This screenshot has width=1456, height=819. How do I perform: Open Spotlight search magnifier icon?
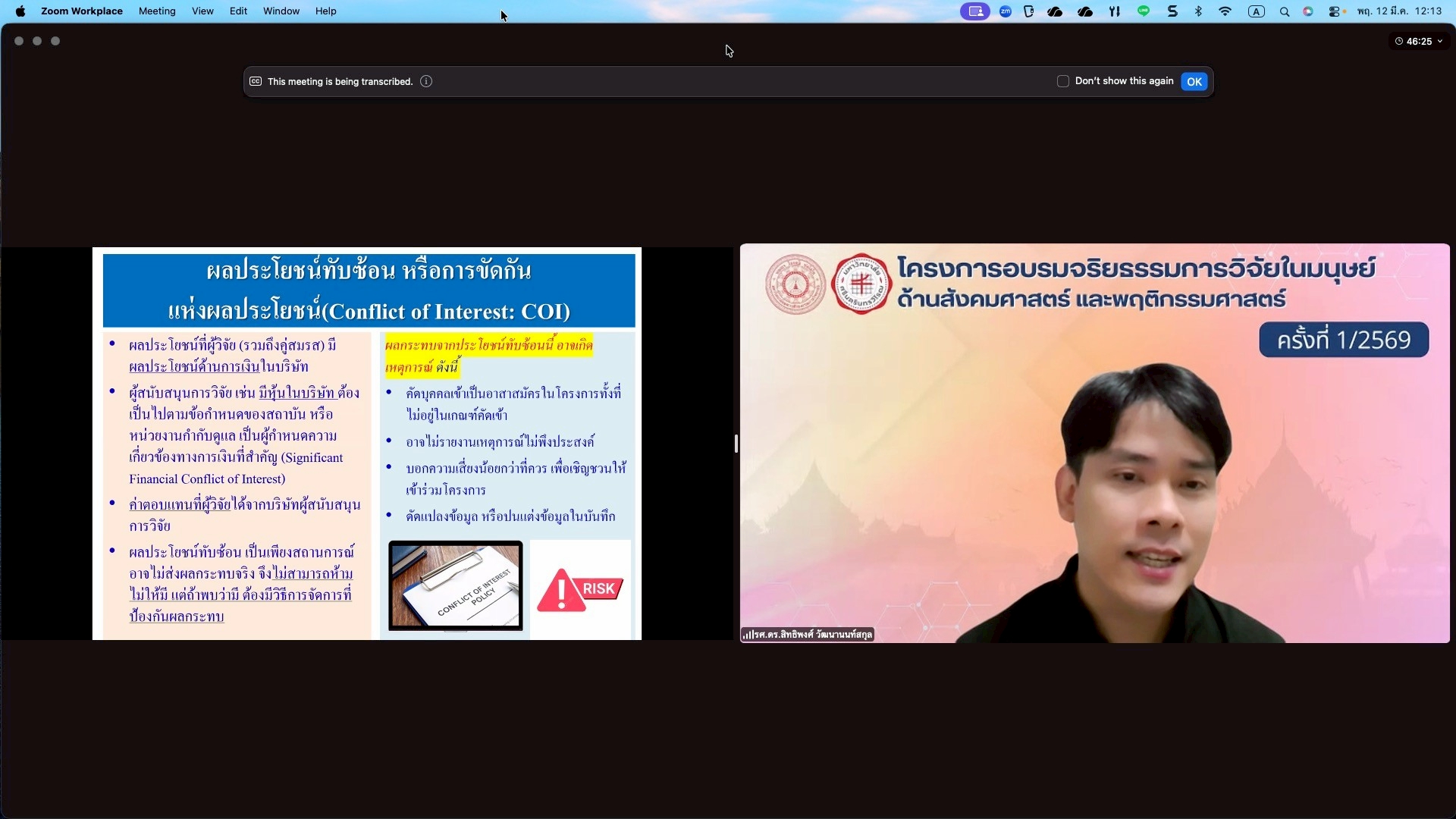(1285, 11)
